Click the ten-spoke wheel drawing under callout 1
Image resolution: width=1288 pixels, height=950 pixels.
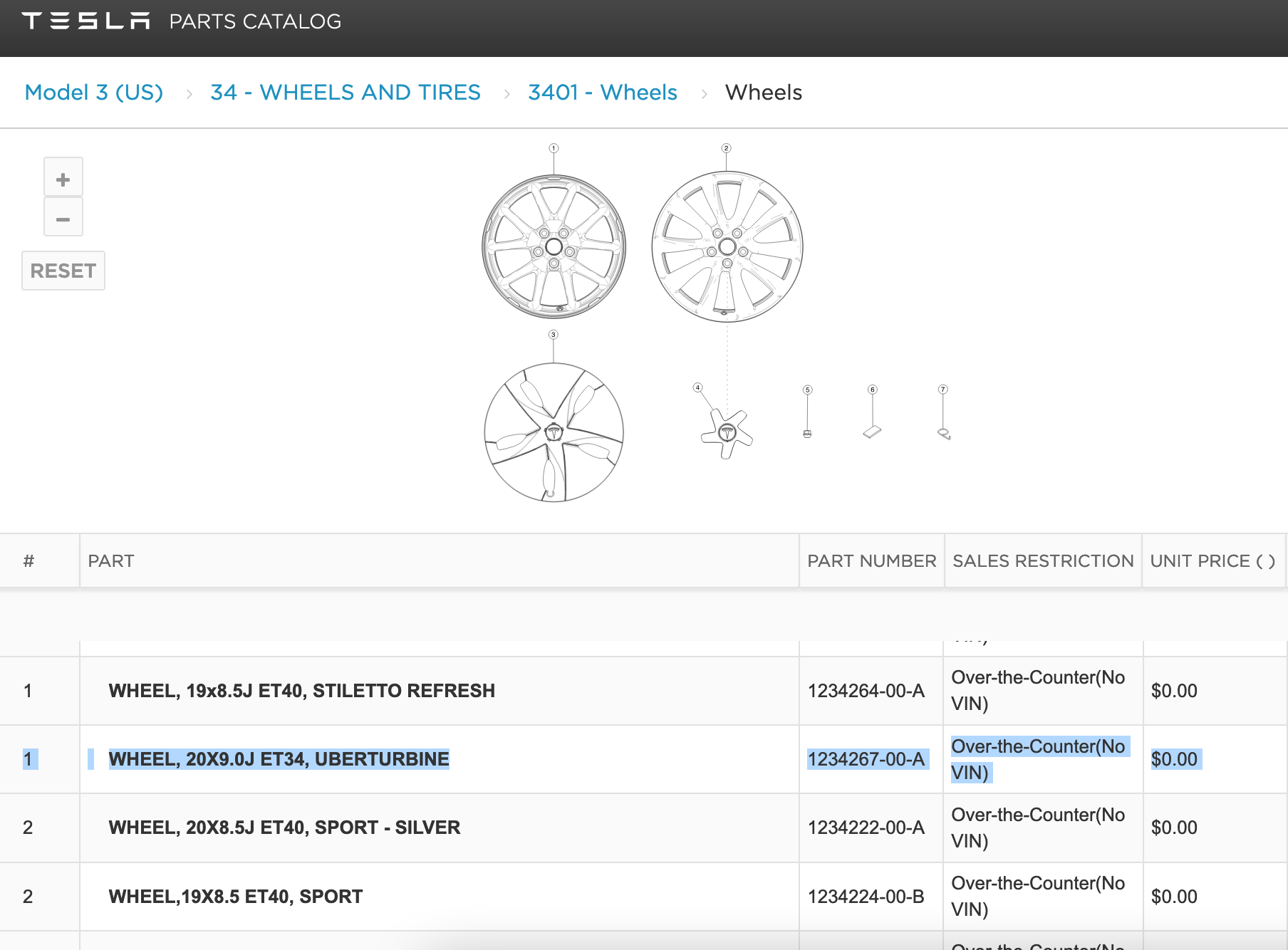pyautogui.click(x=554, y=247)
